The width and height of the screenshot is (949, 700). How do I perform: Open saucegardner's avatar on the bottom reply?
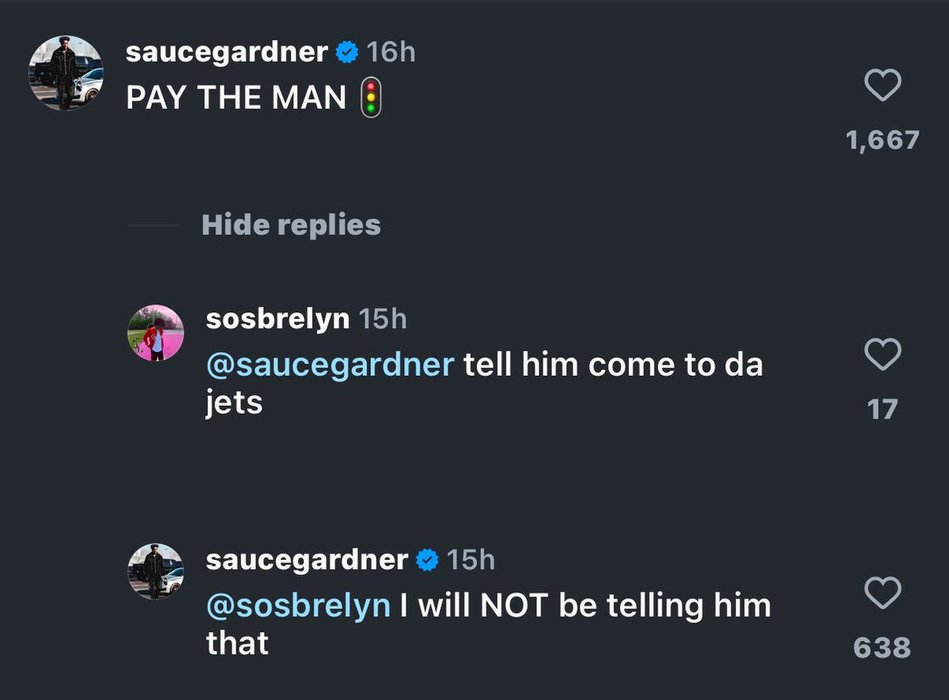point(156,572)
